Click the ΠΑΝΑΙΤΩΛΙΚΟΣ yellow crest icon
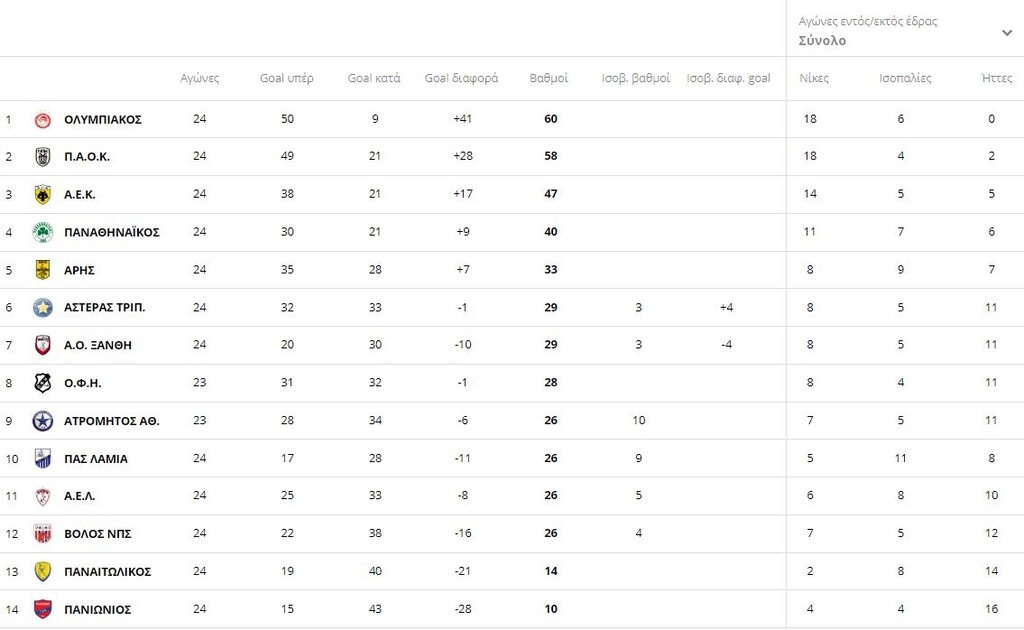The height and width of the screenshot is (630, 1024). 42,572
